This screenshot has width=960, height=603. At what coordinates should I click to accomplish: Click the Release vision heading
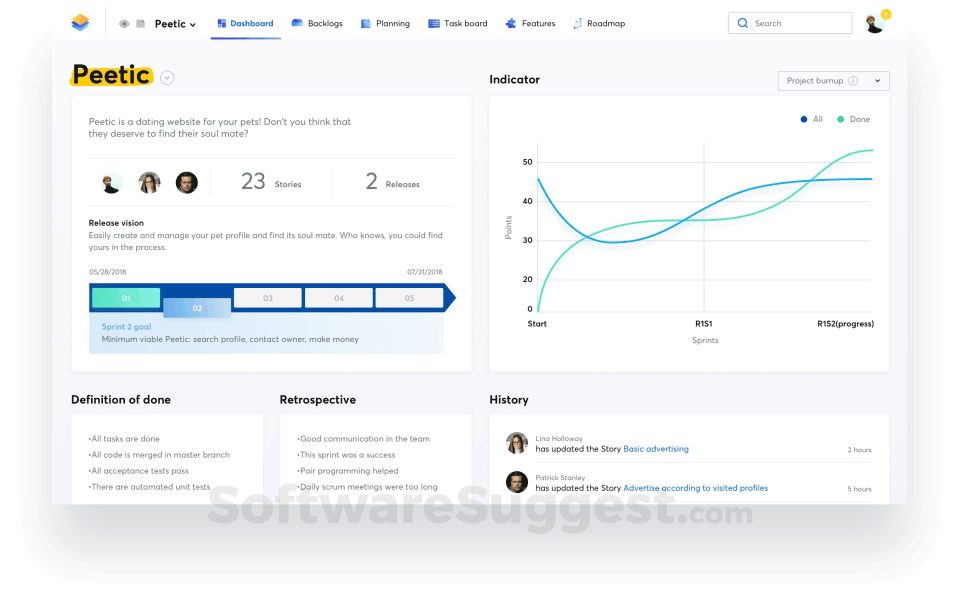click(x=116, y=223)
